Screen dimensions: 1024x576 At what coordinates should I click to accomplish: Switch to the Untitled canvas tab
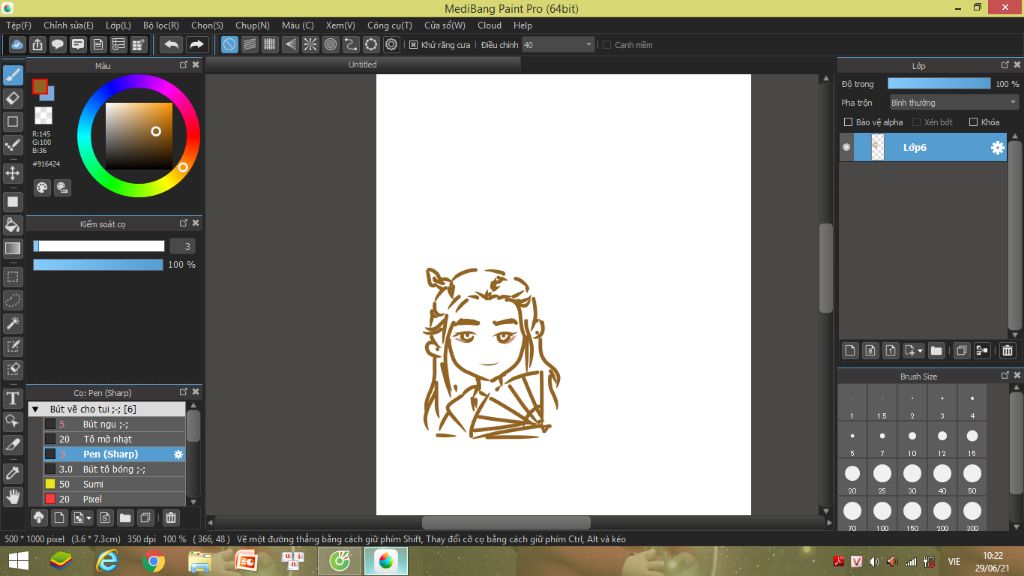click(362, 65)
